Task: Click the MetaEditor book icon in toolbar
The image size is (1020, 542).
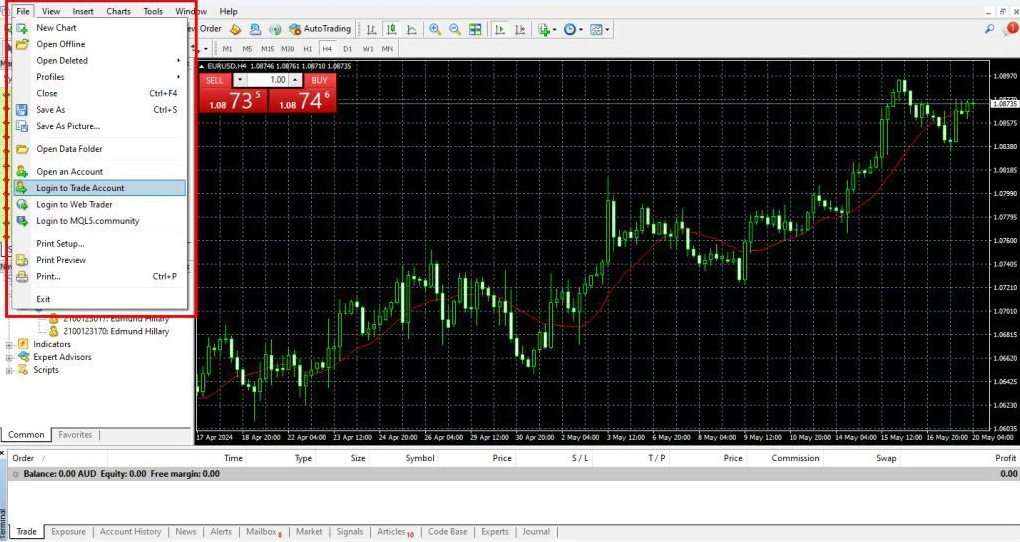Action: [x=235, y=29]
